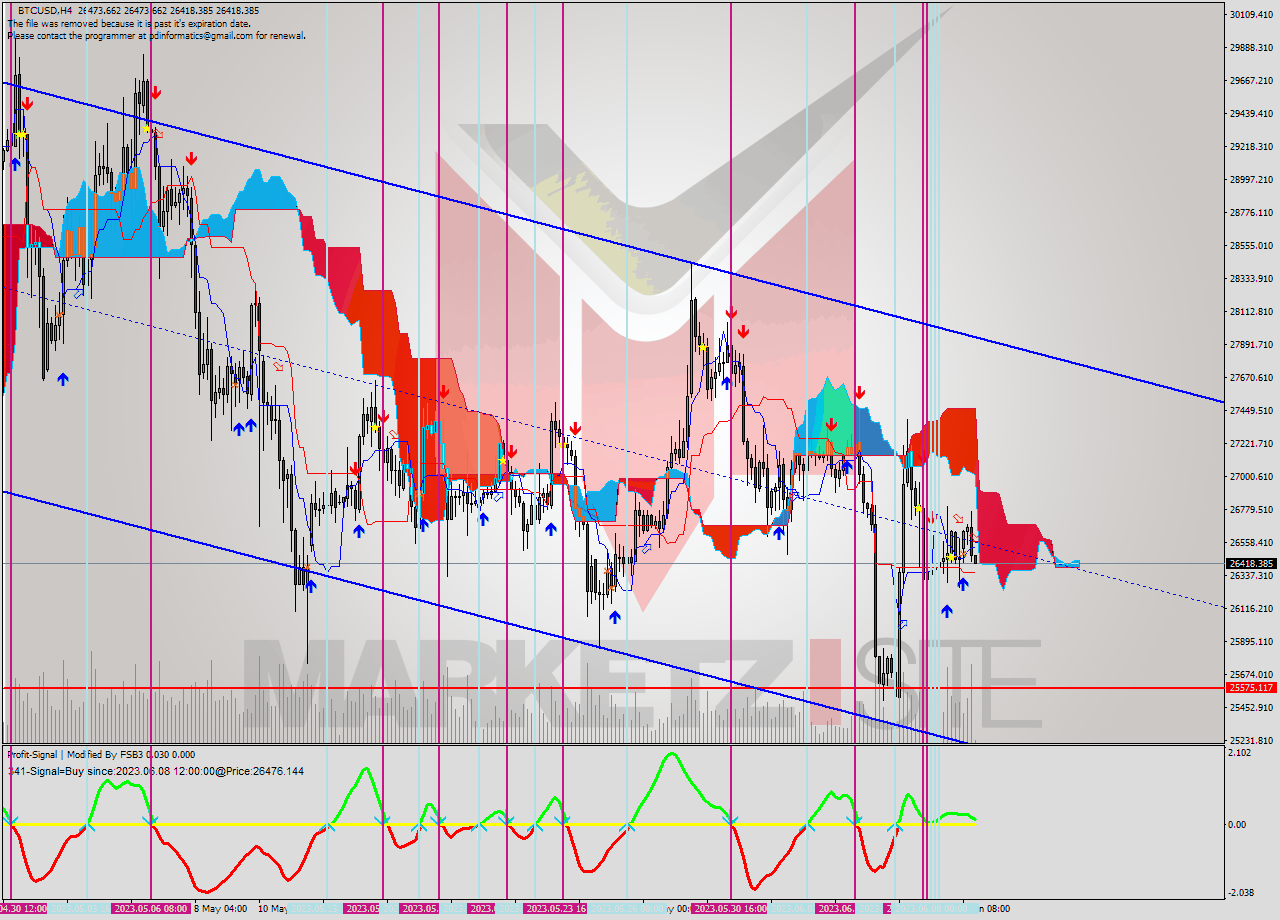Click the 28997.210 price scale label
Image resolution: width=1280 pixels, height=920 pixels.
1251,179
